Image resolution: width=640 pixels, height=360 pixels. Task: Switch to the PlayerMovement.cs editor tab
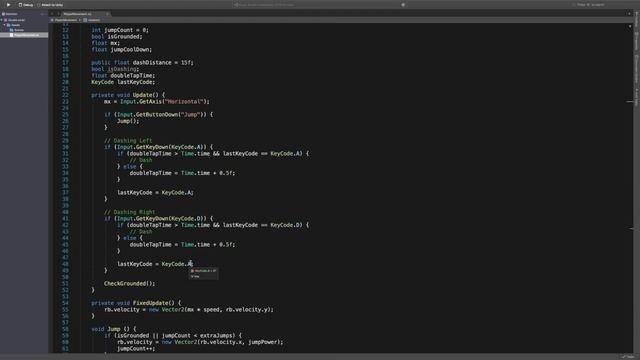78,14
